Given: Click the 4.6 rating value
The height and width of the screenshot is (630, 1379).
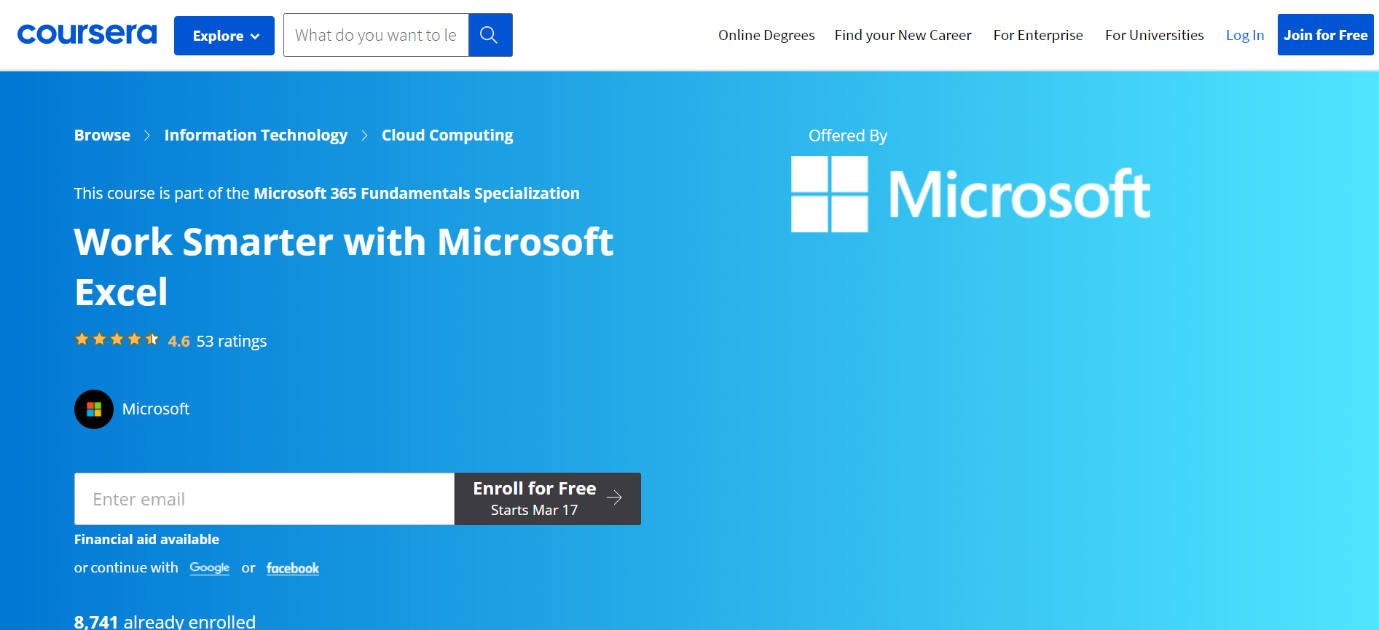Looking at the screenshot, I should pyautogui.click(x=179, y=341).
